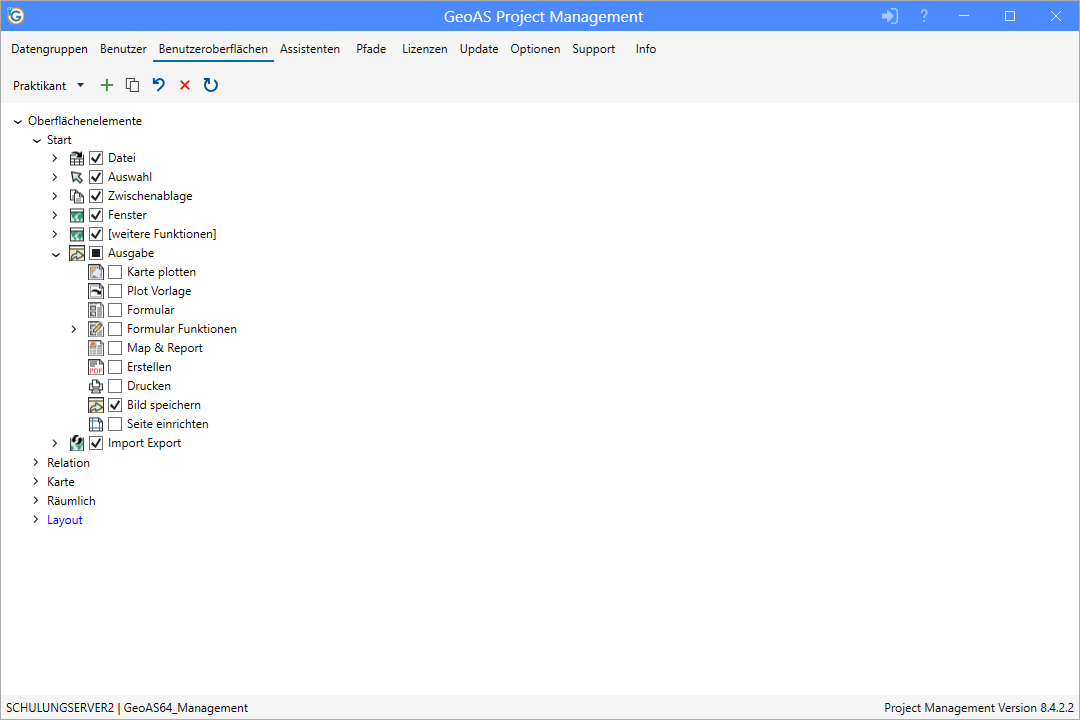Select the Erstellen tree item label
The width and height of the screenshot is (1080, 720).
coord(149,367)
